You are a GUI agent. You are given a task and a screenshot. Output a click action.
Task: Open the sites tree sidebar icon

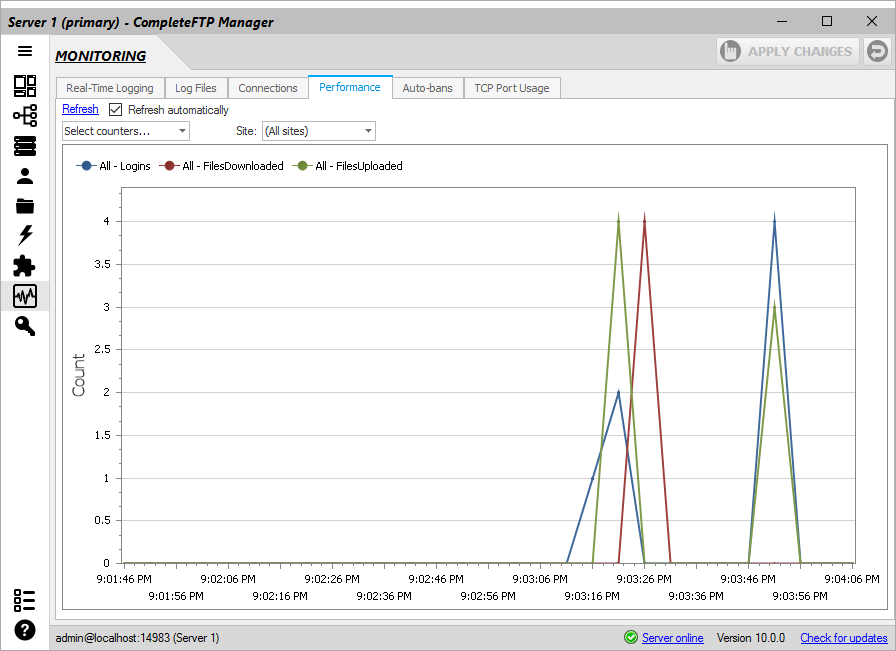click(25, 115)
